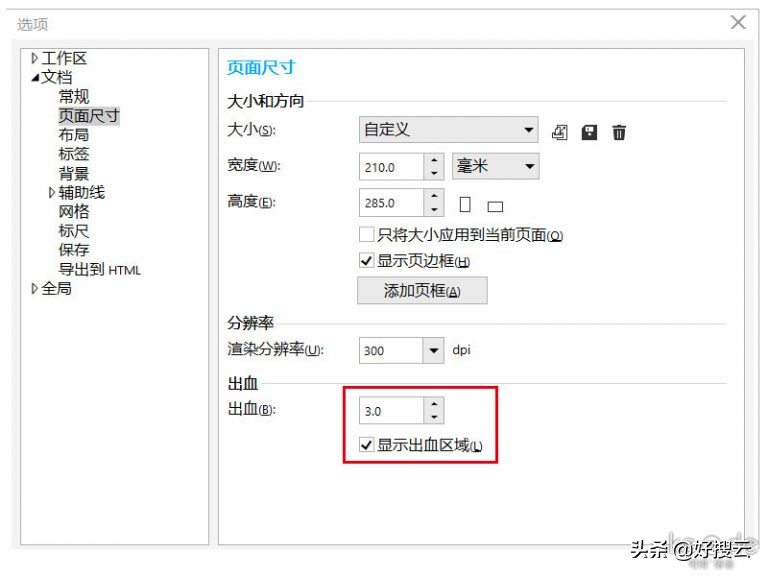Click the get page size from printer icon

(560, 132)
